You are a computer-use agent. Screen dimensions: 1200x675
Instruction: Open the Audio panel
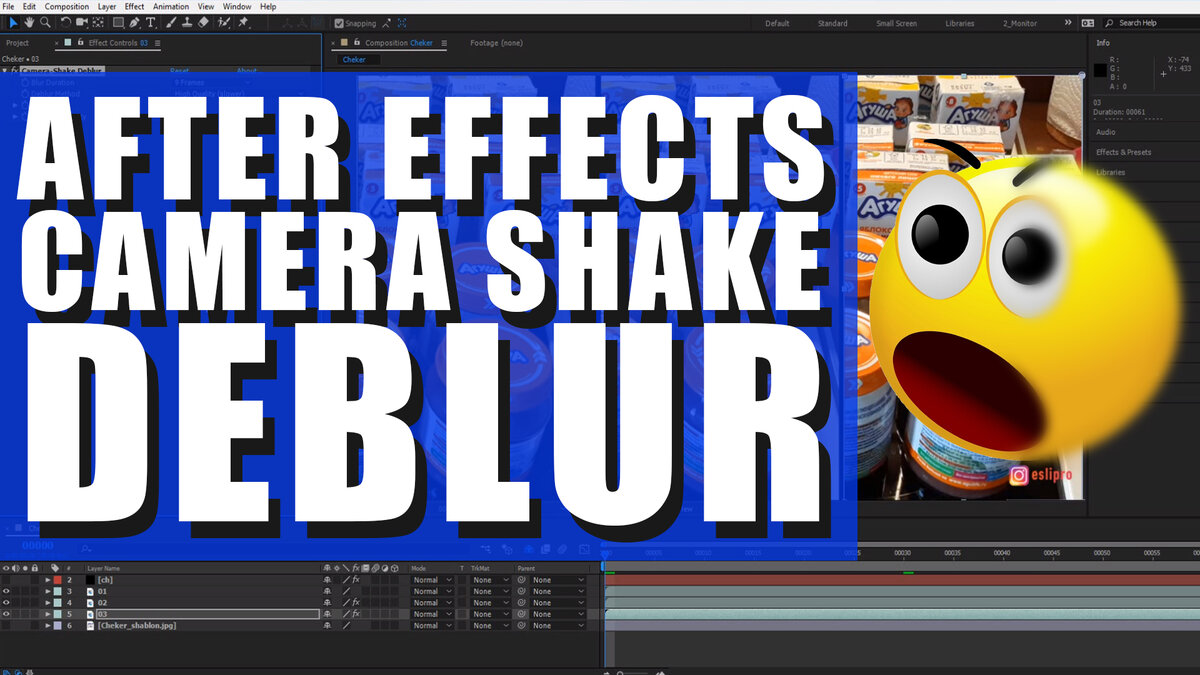(1105, 132)
